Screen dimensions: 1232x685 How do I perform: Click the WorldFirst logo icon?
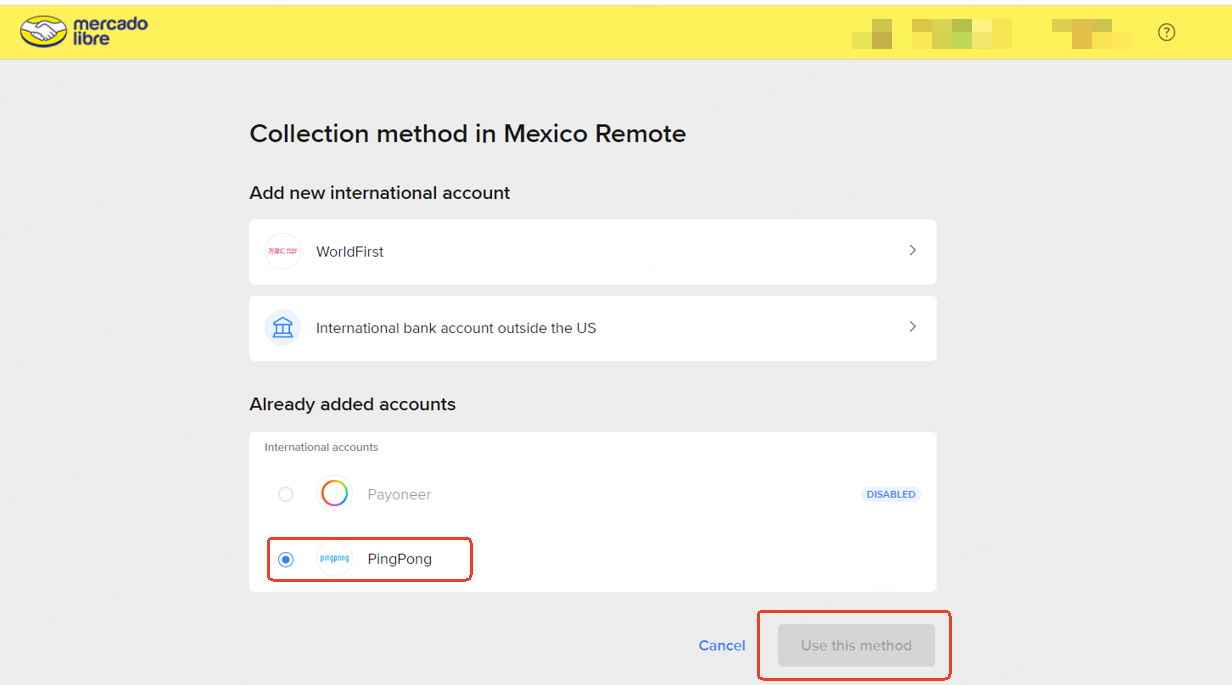pyautogui.click(x=283, y=252)
